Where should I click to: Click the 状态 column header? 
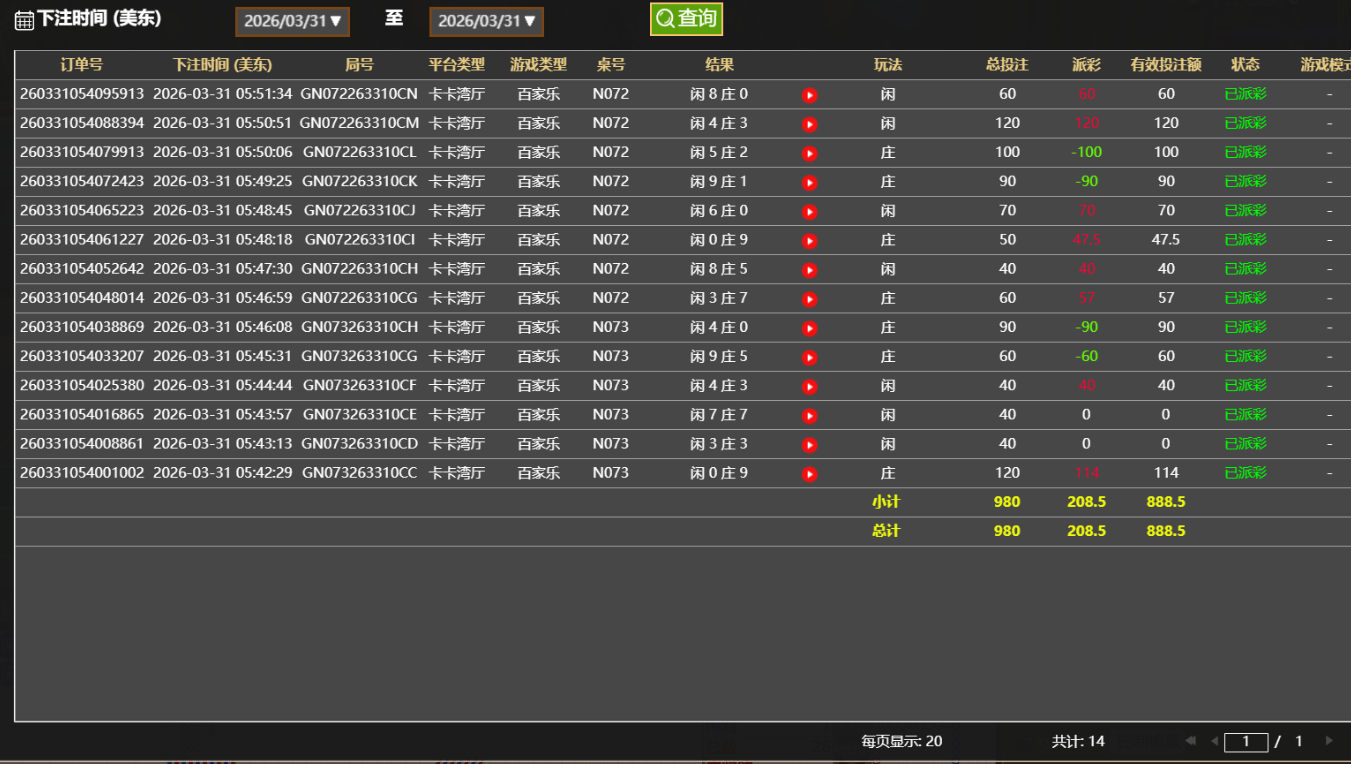(1245, 65)
